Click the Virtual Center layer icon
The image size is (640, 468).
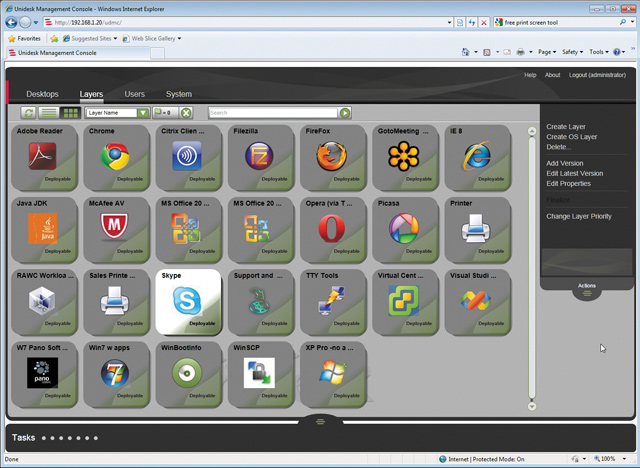(x=404, y=301)
